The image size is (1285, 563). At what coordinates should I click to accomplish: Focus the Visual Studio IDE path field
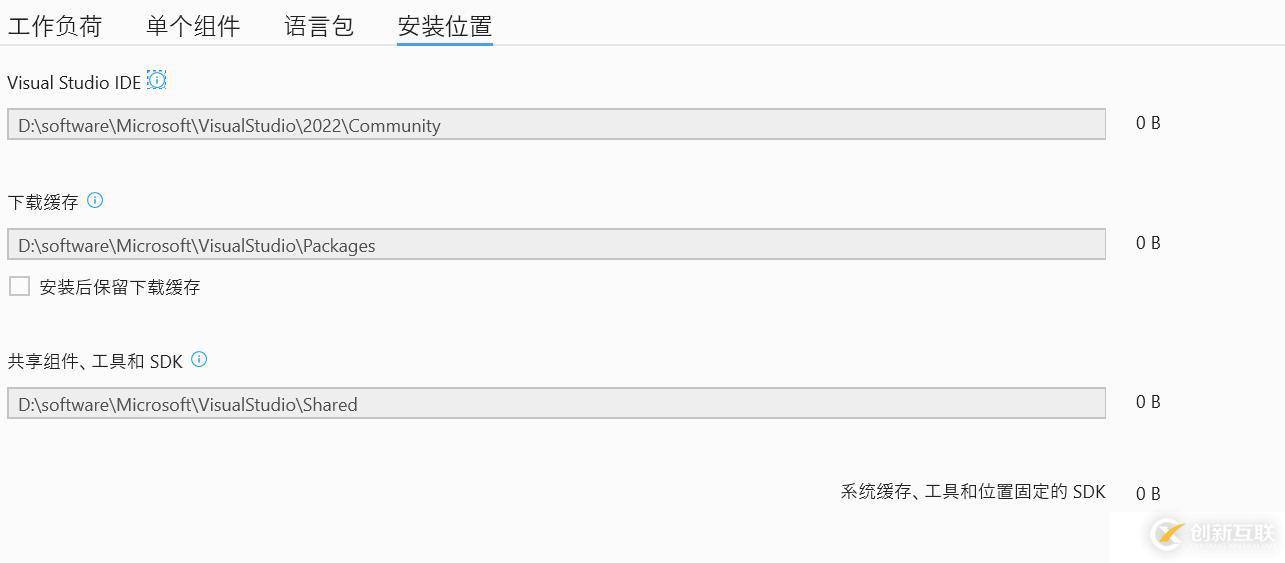pyautogui.click(x=556, y=124)
